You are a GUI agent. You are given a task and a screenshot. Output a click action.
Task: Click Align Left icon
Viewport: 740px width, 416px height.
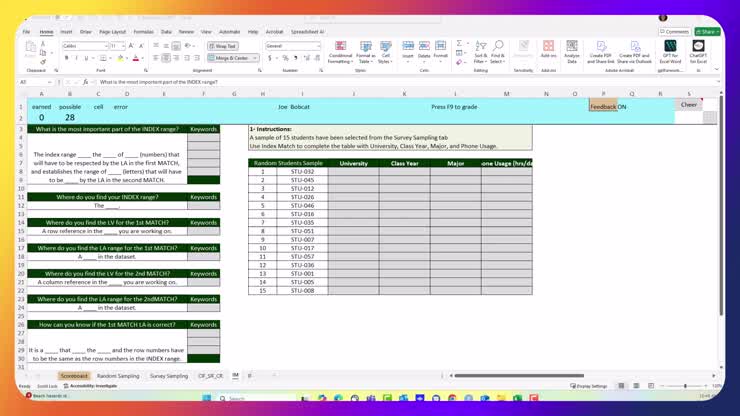pyautogui.click(x=156, y=58)
